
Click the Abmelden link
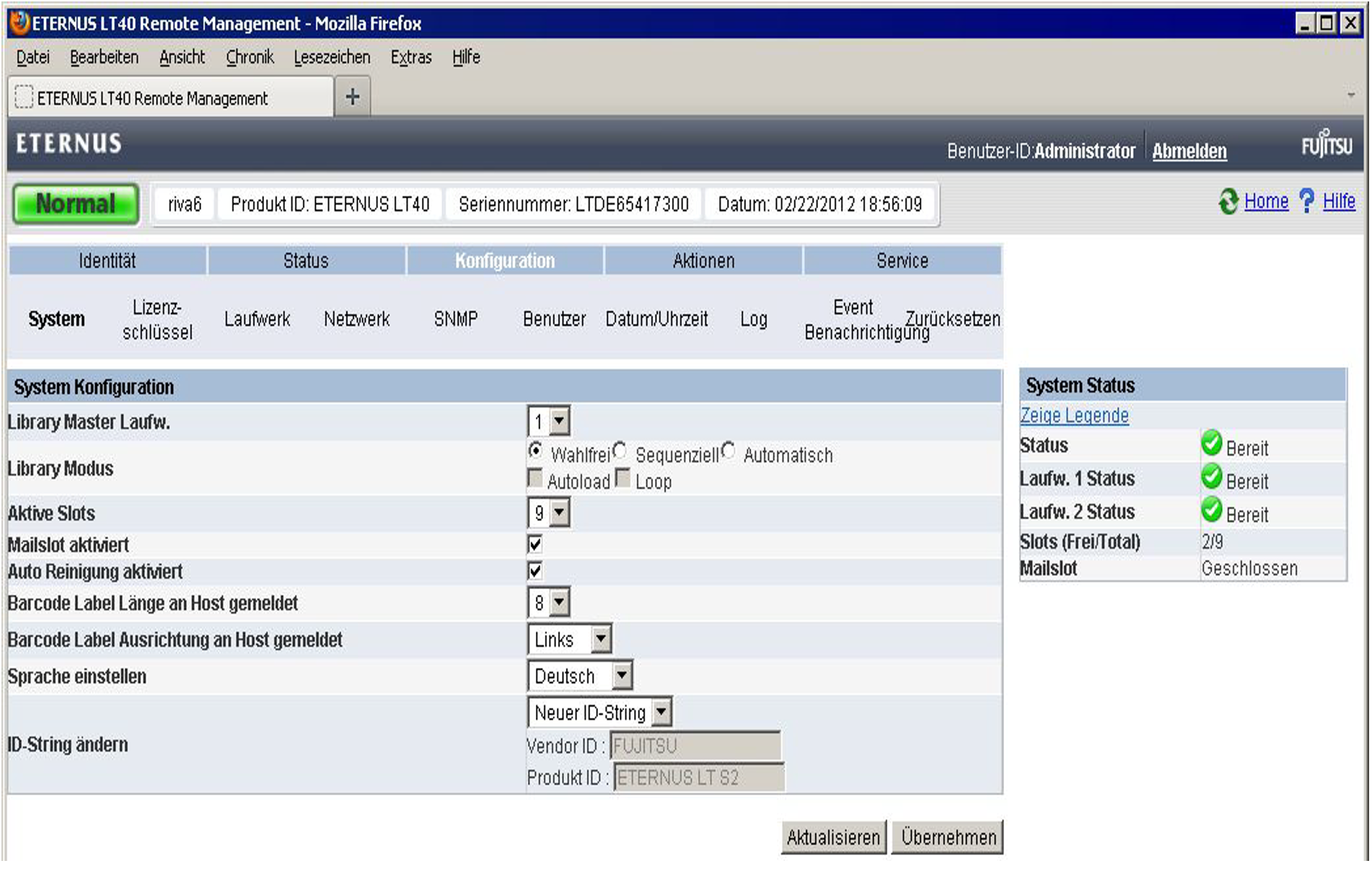tap(1189, 151)
